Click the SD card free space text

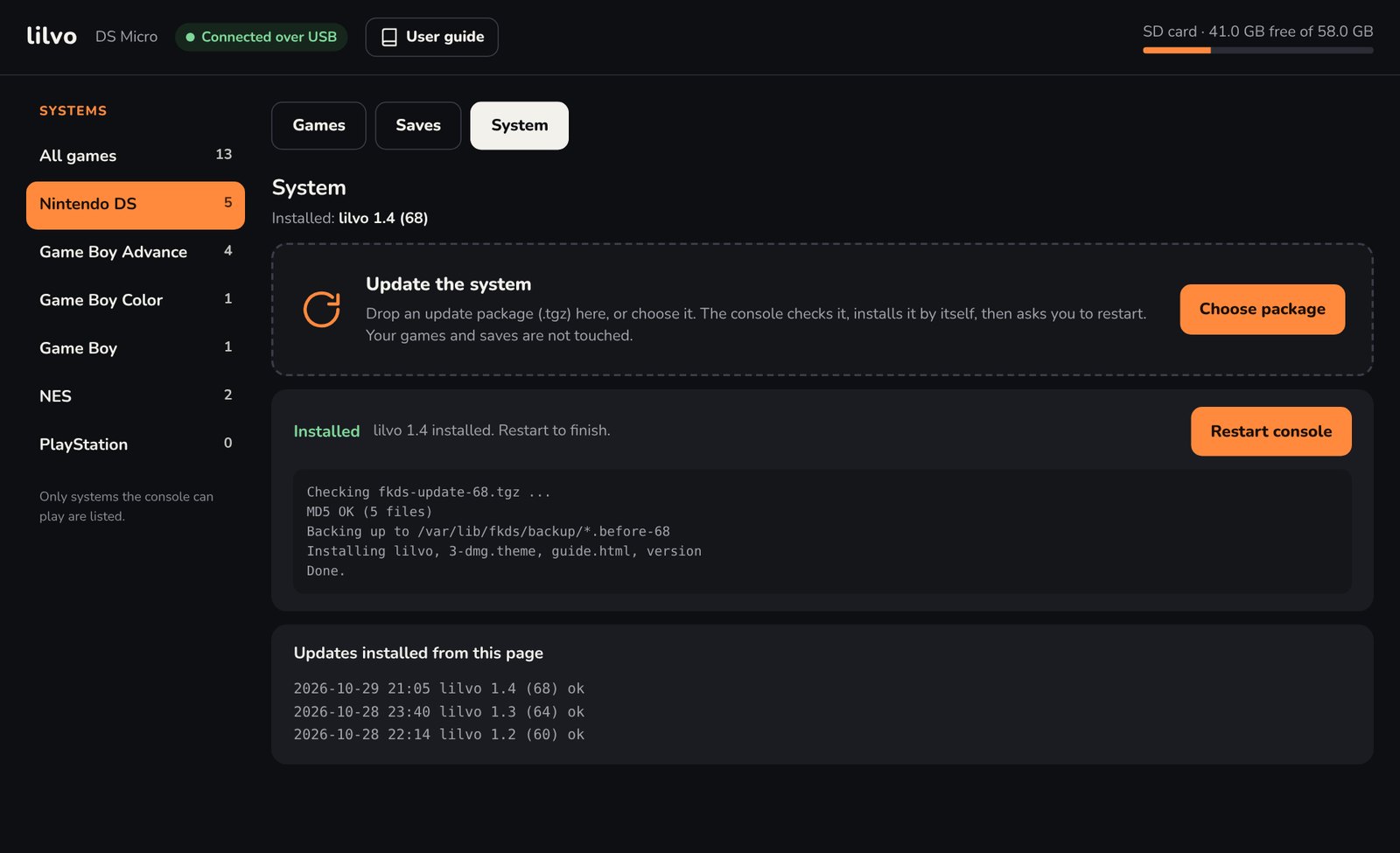[1257, 31]
